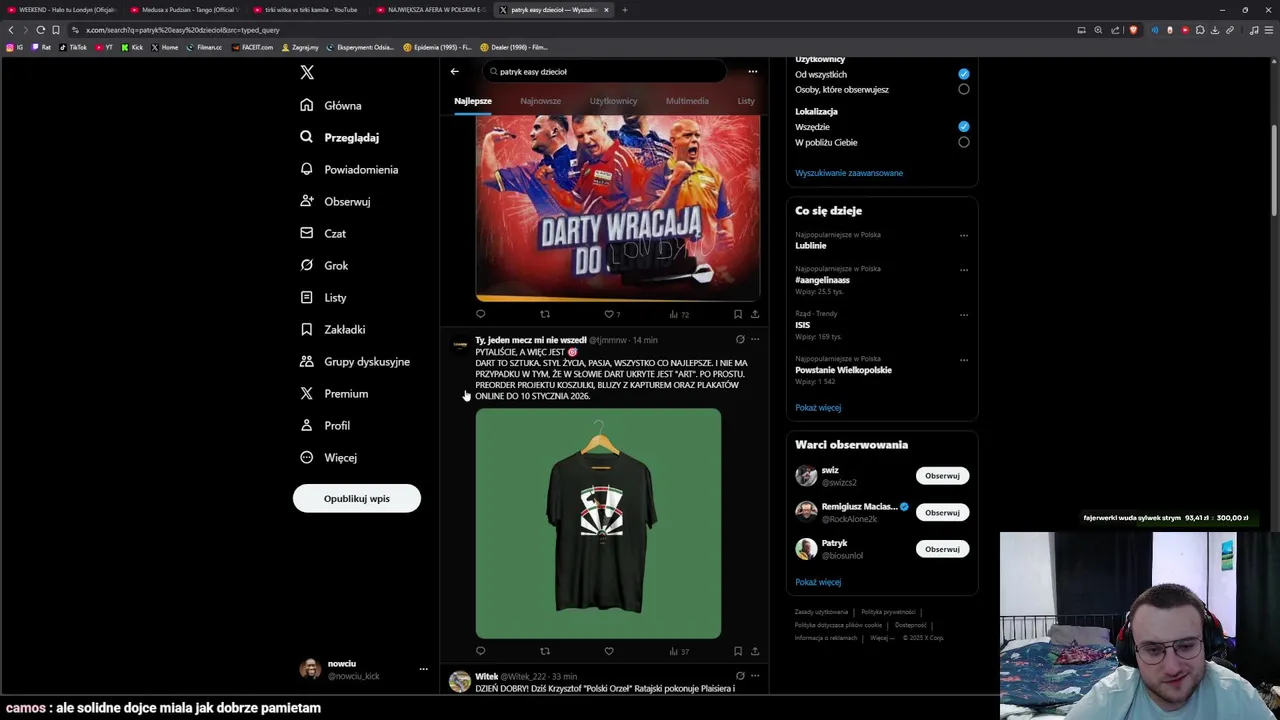The image size is (1280, 720).
Task: Open more options for ISIS trend
Action: coord(964,315)
